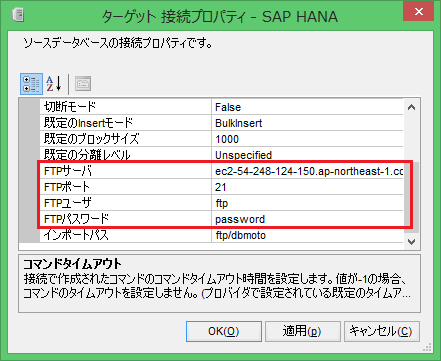The image size is (441, 361).
Task: Click the キャンセル(C) cancel button
Action: (x=381, y=331)
